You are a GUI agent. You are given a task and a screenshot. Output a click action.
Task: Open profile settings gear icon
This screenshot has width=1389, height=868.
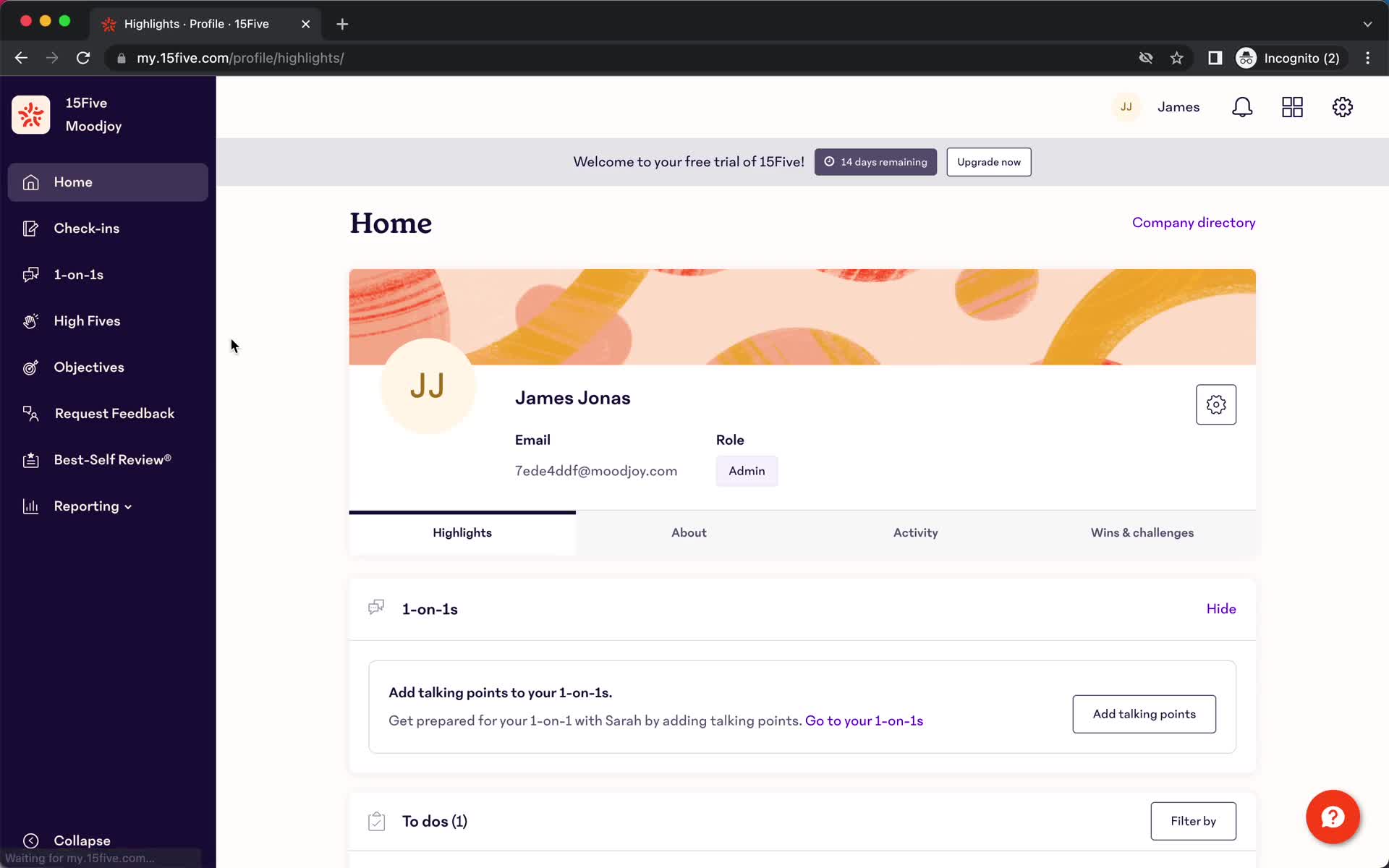[1217, 405]
